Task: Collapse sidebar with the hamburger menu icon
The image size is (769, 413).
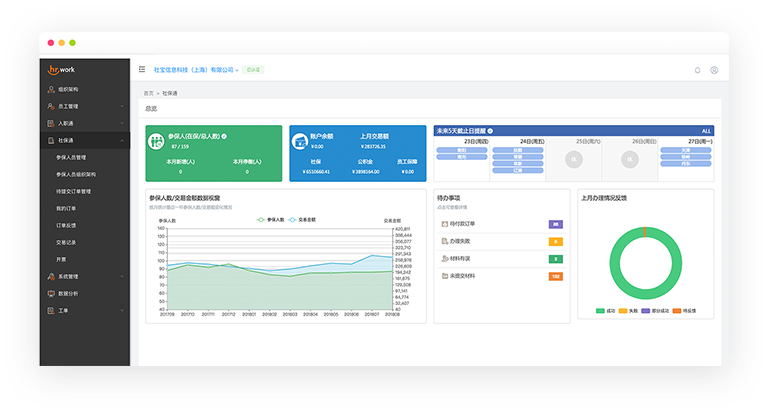Action: click(142, 70)
